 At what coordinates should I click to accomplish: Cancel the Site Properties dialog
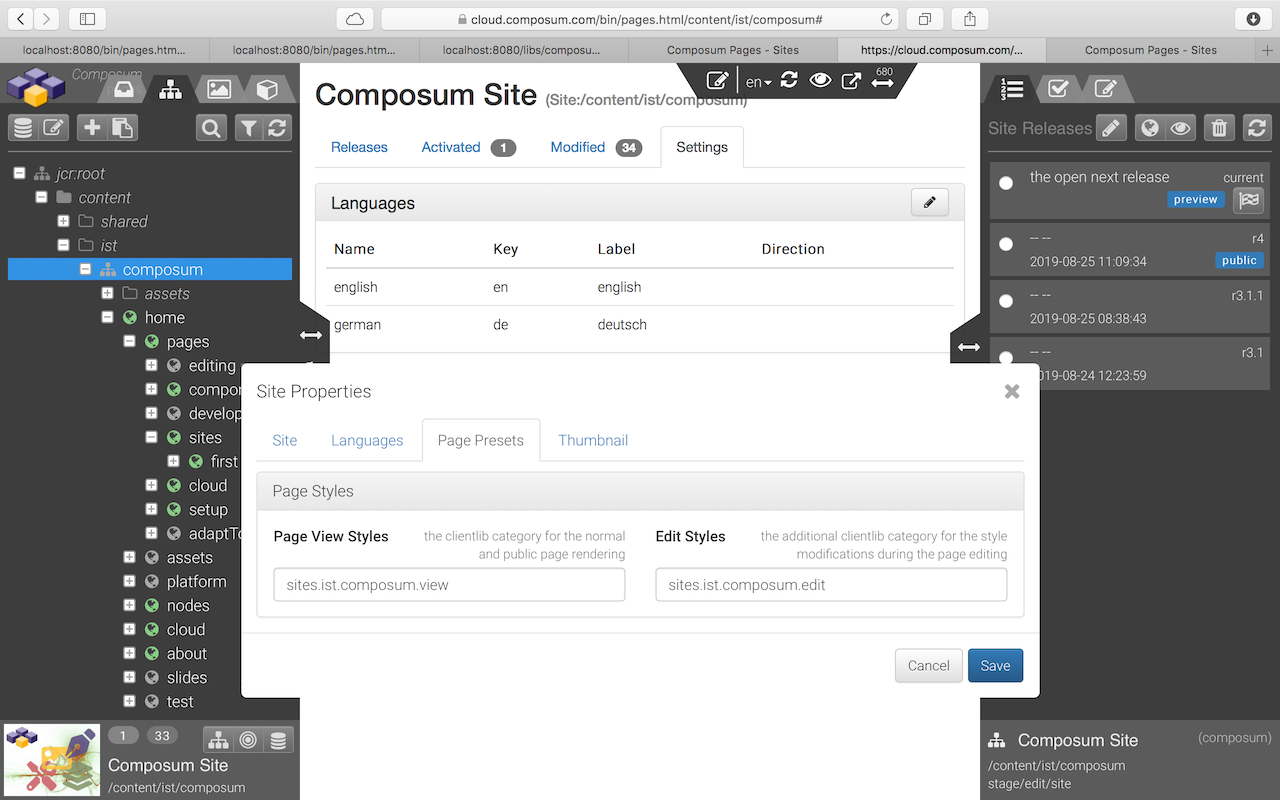pos(928,666)
